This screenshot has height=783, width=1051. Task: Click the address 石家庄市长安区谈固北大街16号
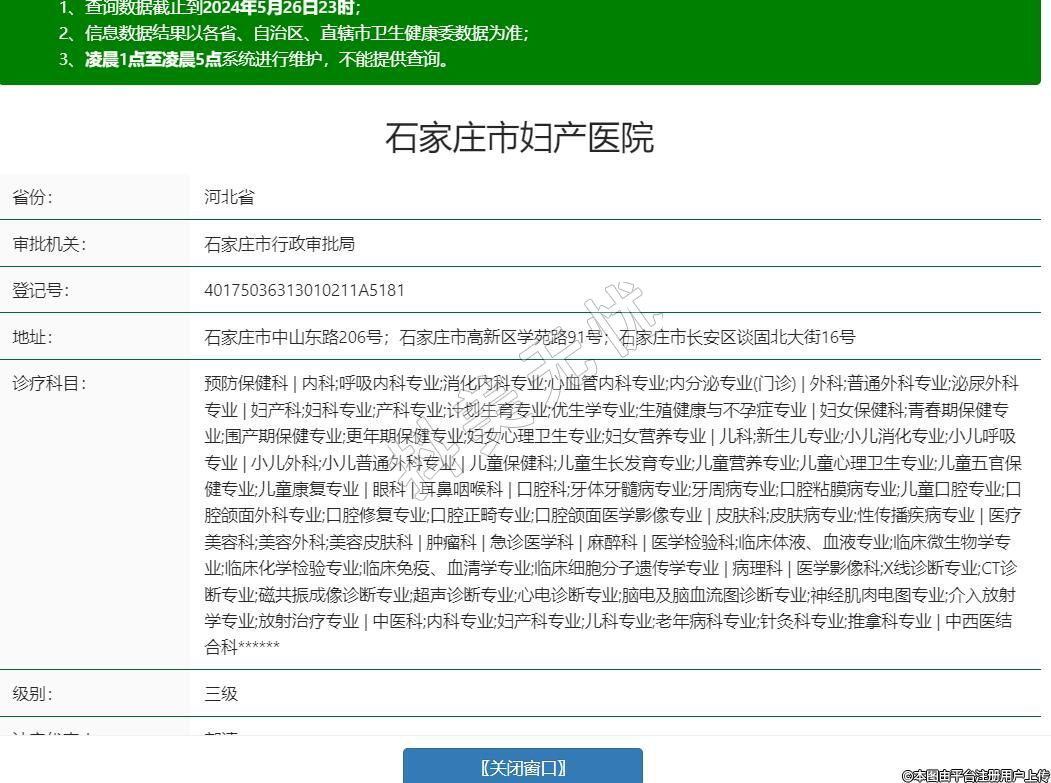point(737,337)
